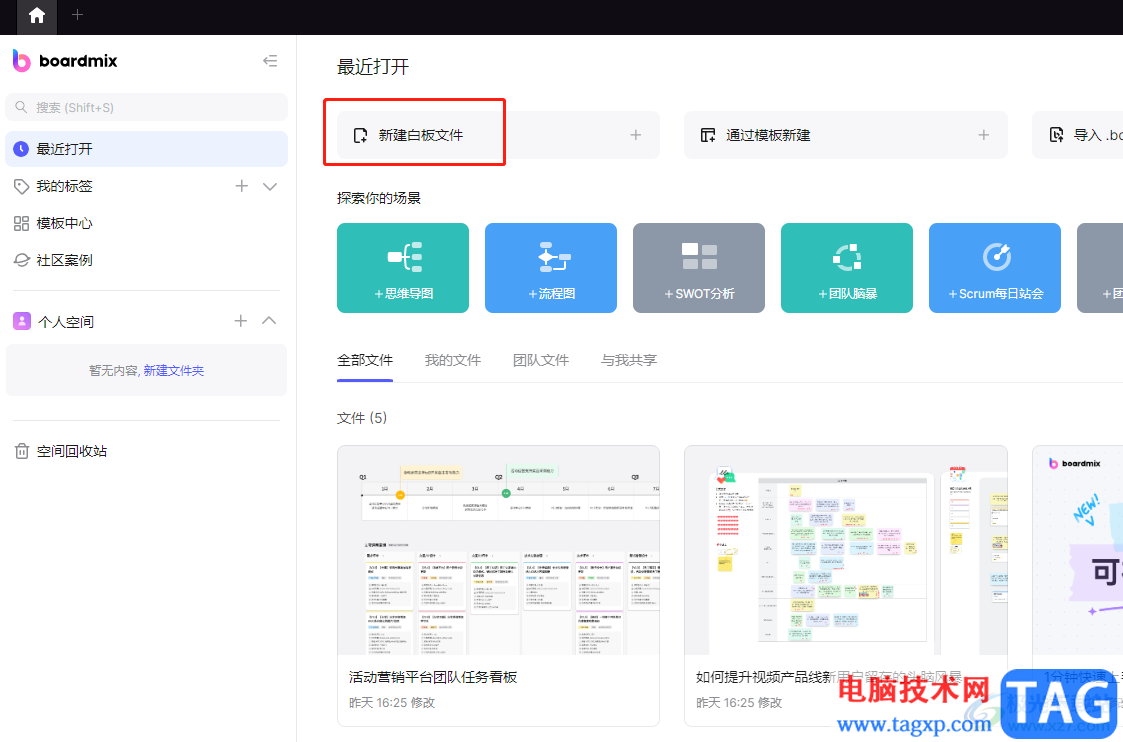Collapse the sidebar with the fold icon

[x=270, y=61]
